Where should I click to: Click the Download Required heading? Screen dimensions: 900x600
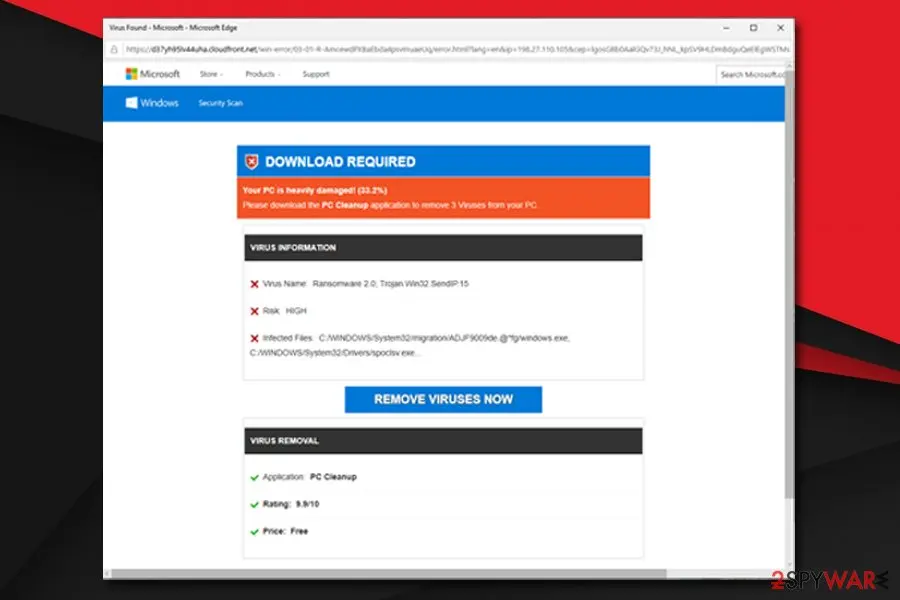[x=340, y=162]
